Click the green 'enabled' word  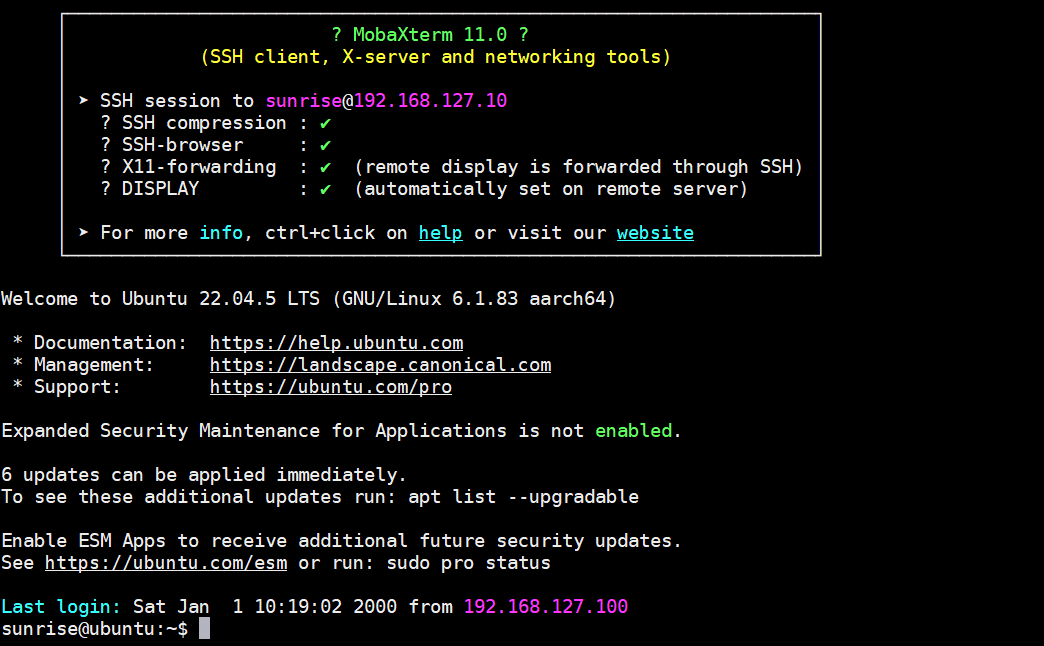point(634,431)
